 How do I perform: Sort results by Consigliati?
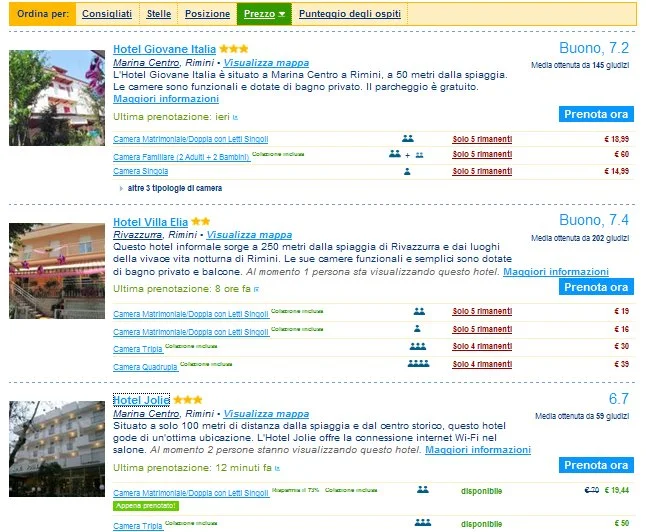(107, 14)
